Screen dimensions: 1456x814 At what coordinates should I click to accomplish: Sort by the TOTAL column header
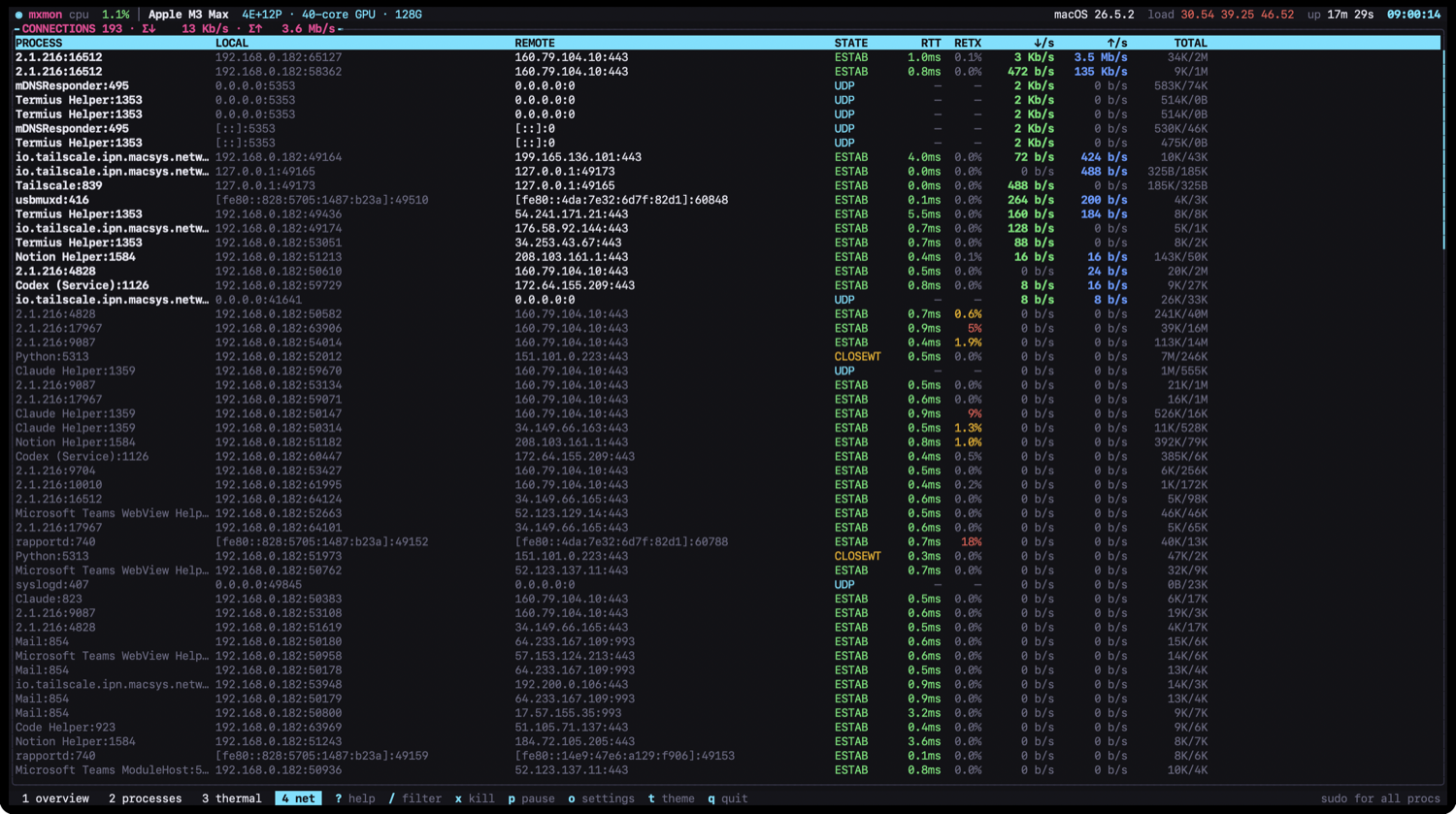point(1190,43)
